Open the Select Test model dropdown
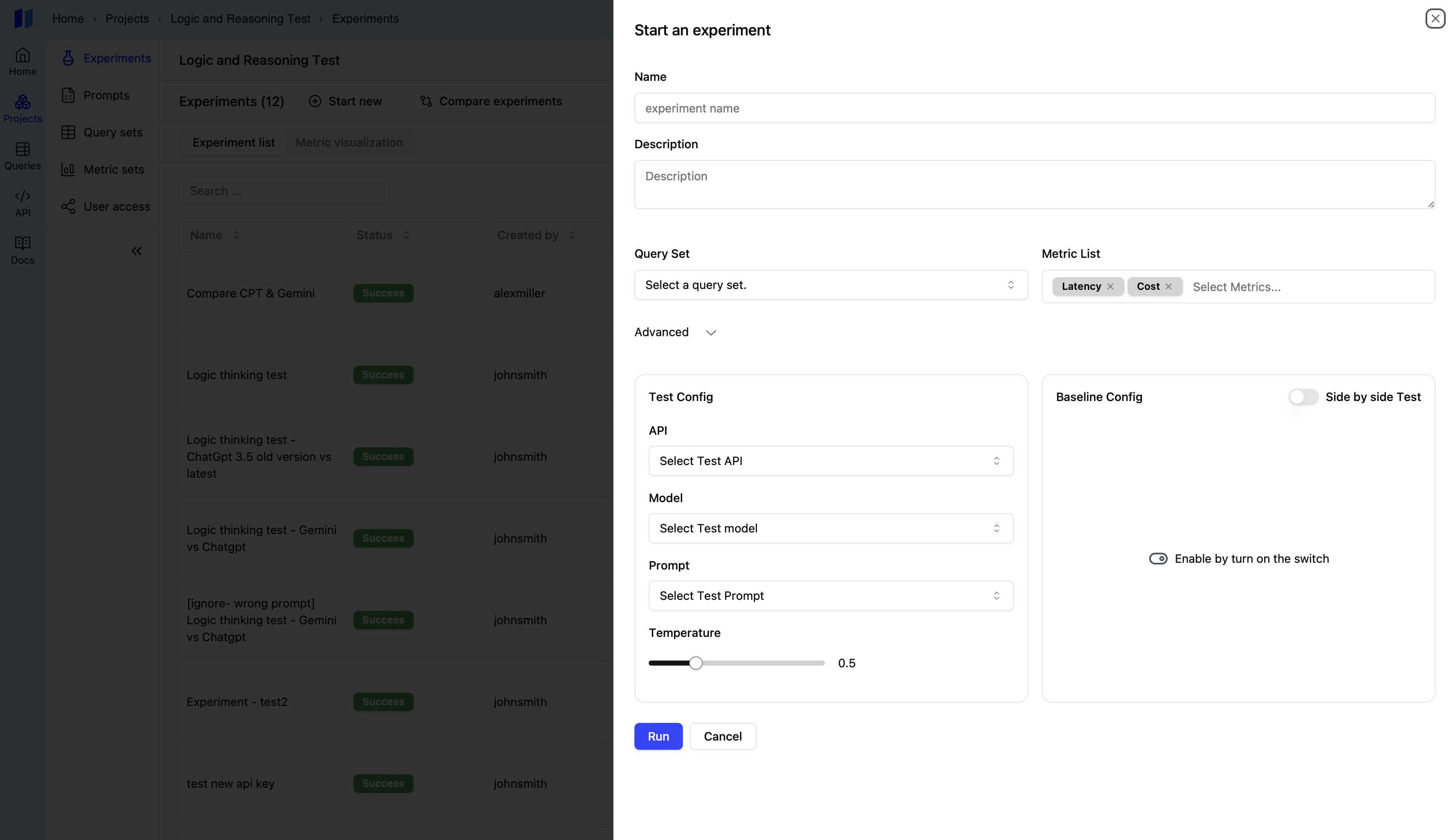The height and width of the screenshot is (840, 1455). coord(831,528)
